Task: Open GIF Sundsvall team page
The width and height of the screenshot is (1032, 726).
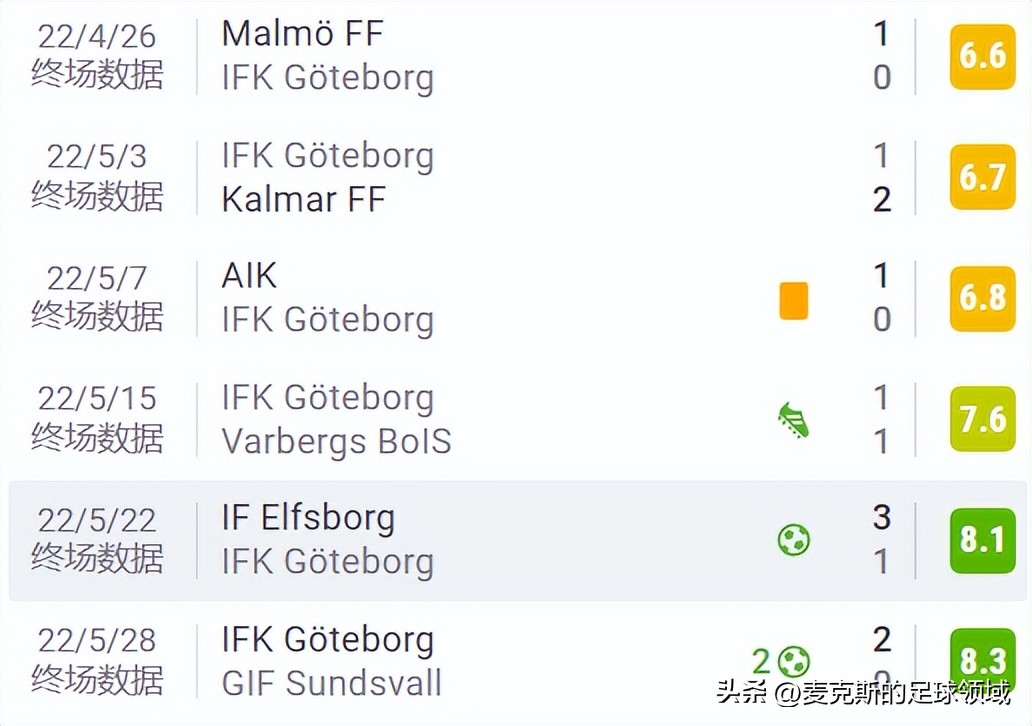Action: click(x=331, y=683)
